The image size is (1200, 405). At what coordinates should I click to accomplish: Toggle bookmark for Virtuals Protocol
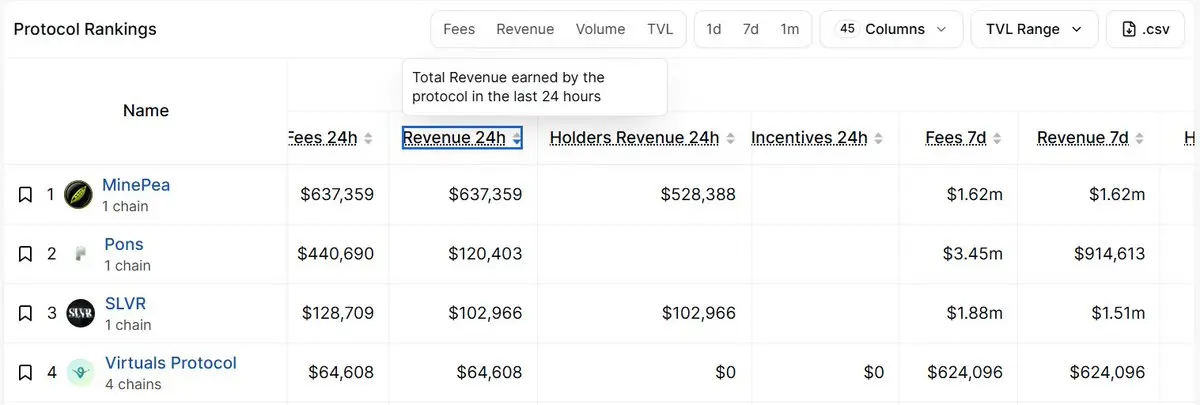[25, 373]
